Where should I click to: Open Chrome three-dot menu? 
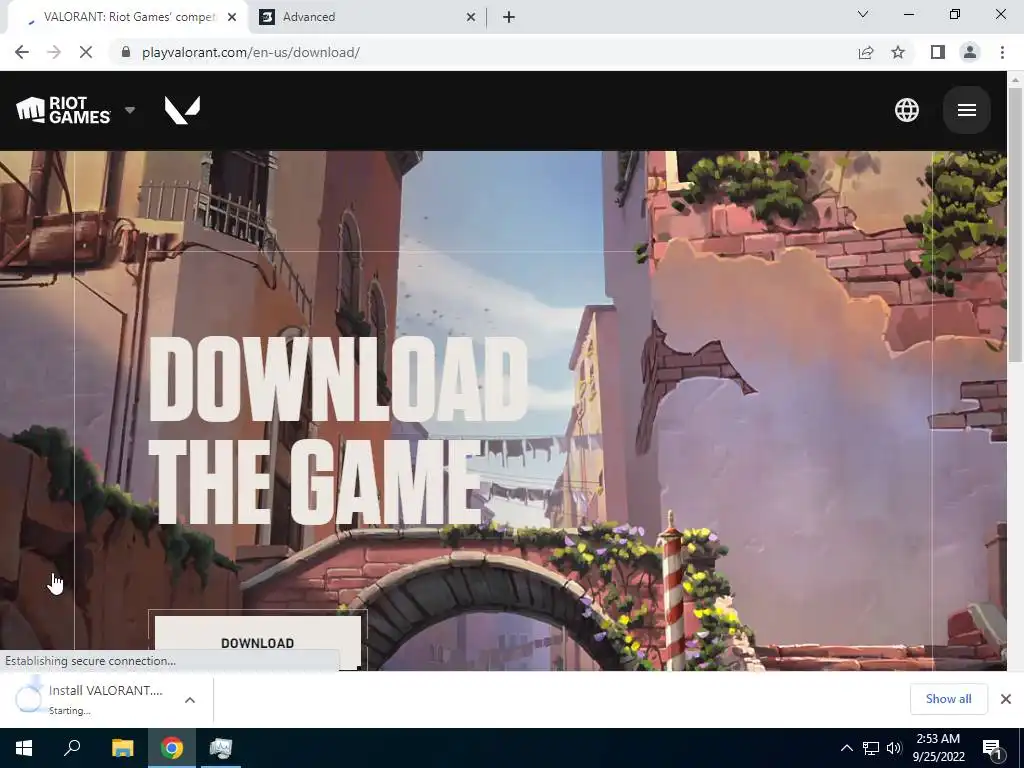click(x=1002, y=52)
